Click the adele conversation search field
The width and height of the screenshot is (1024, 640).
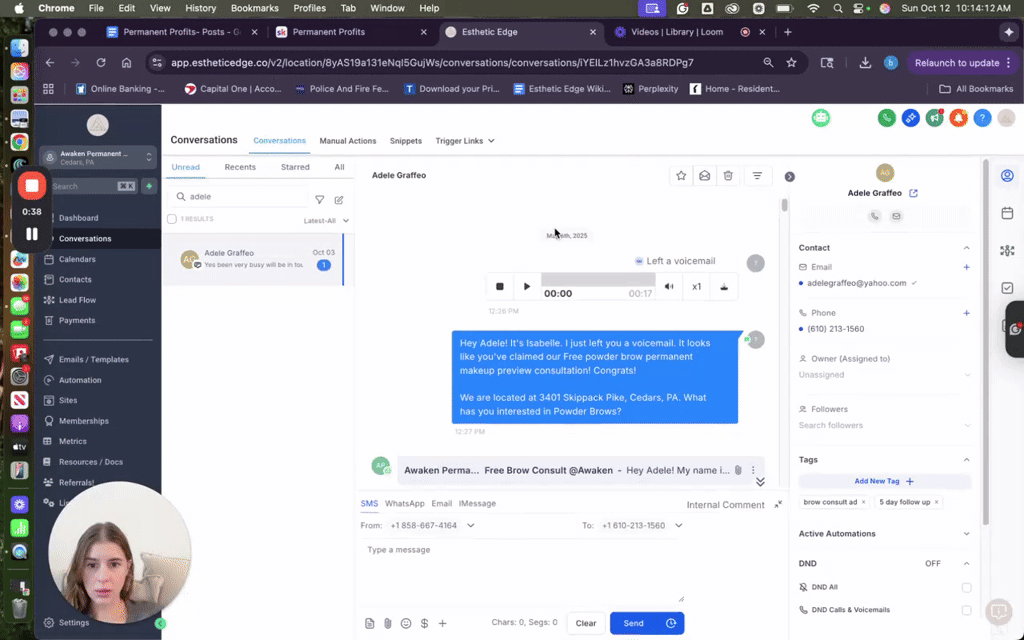pyautogui.click(x=238, y=197)
